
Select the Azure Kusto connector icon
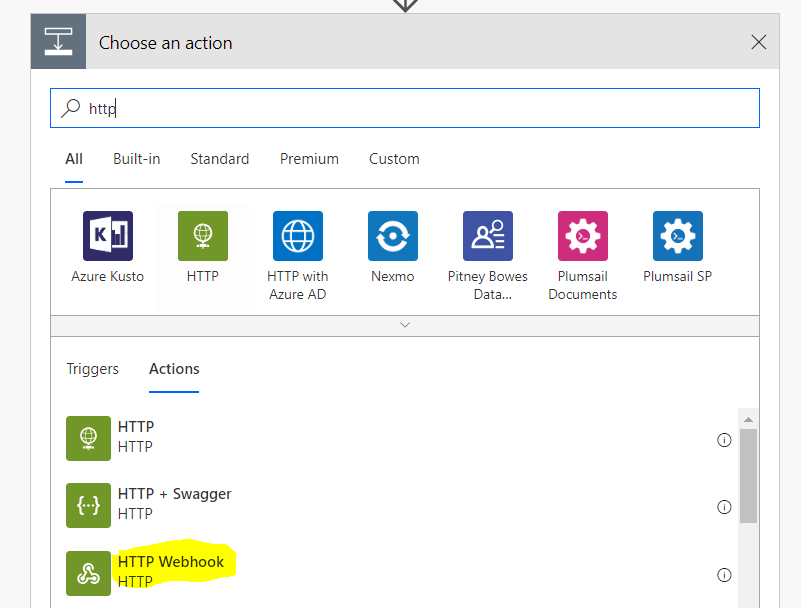point(108,236)
